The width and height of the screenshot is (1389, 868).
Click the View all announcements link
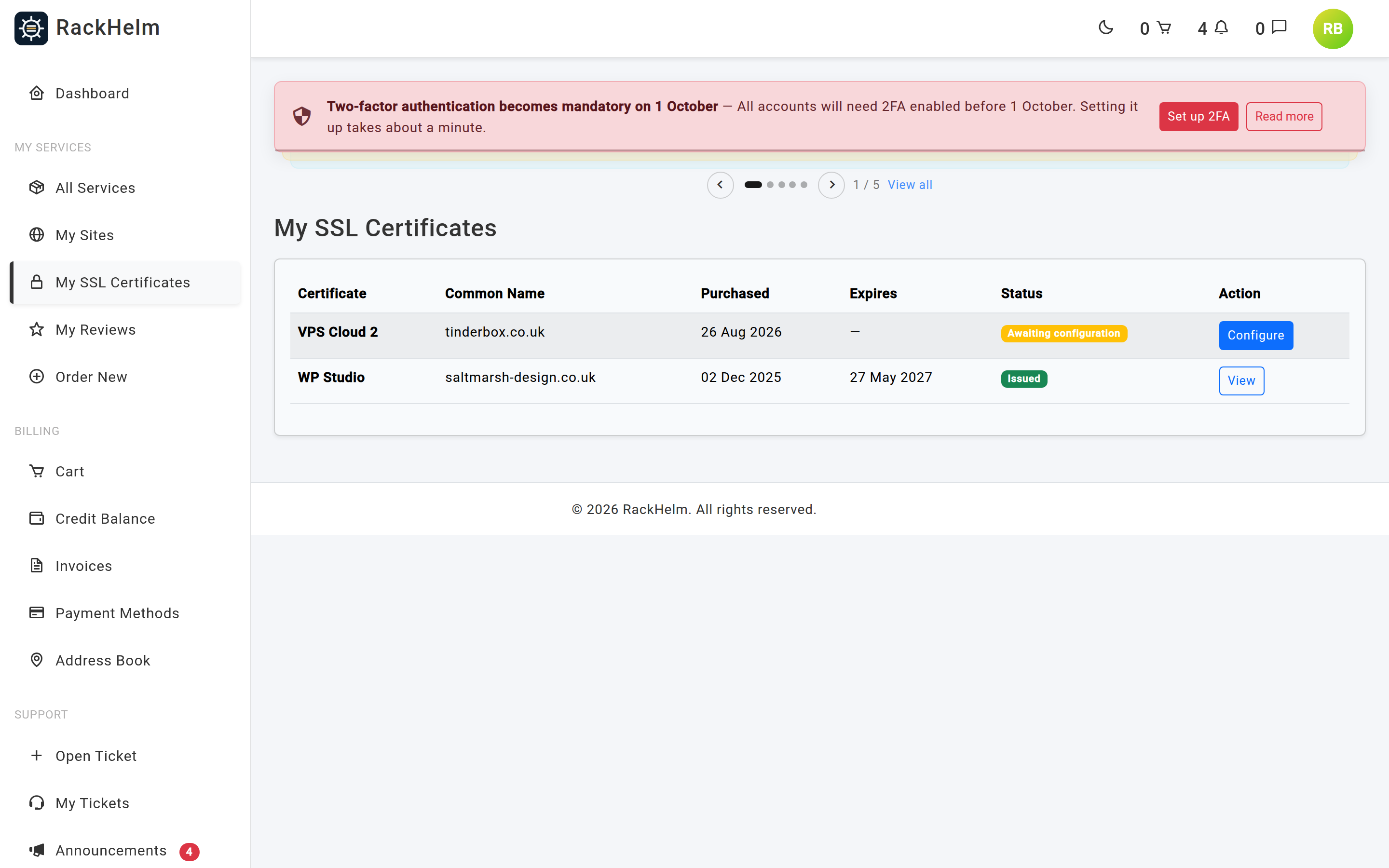(x=910, y=185)
